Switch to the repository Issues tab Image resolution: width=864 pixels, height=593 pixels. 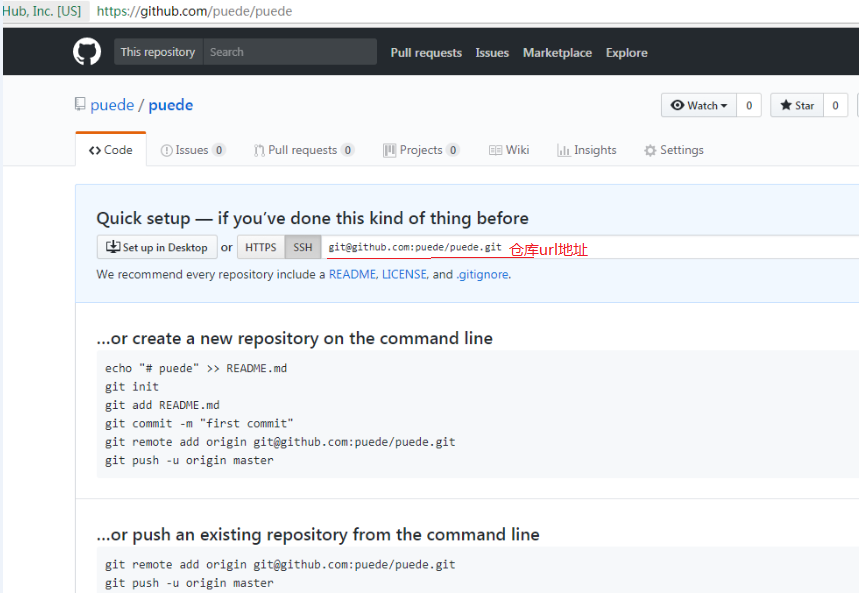193,150
